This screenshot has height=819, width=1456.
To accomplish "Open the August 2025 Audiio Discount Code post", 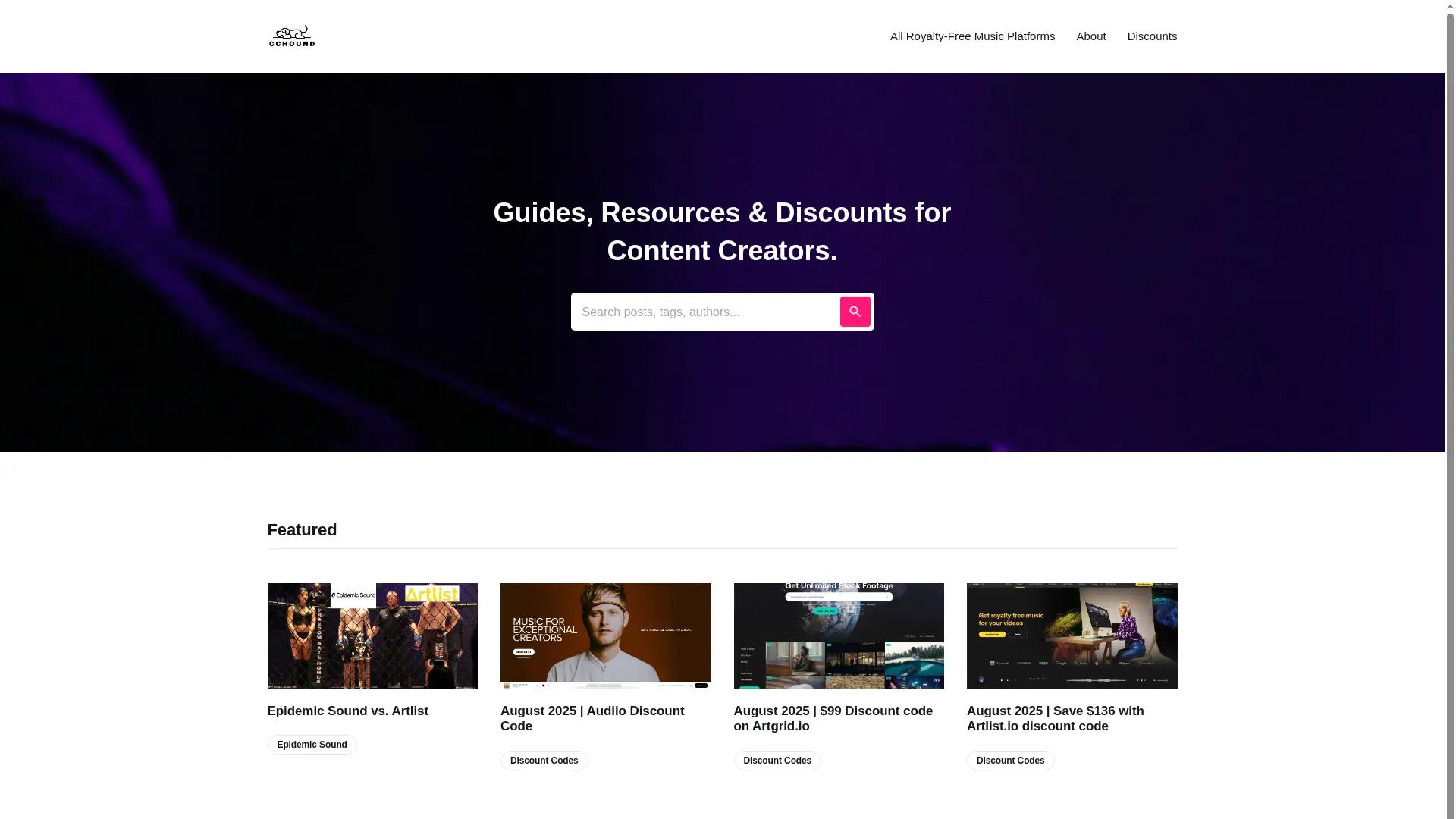I will click(592, 718).
